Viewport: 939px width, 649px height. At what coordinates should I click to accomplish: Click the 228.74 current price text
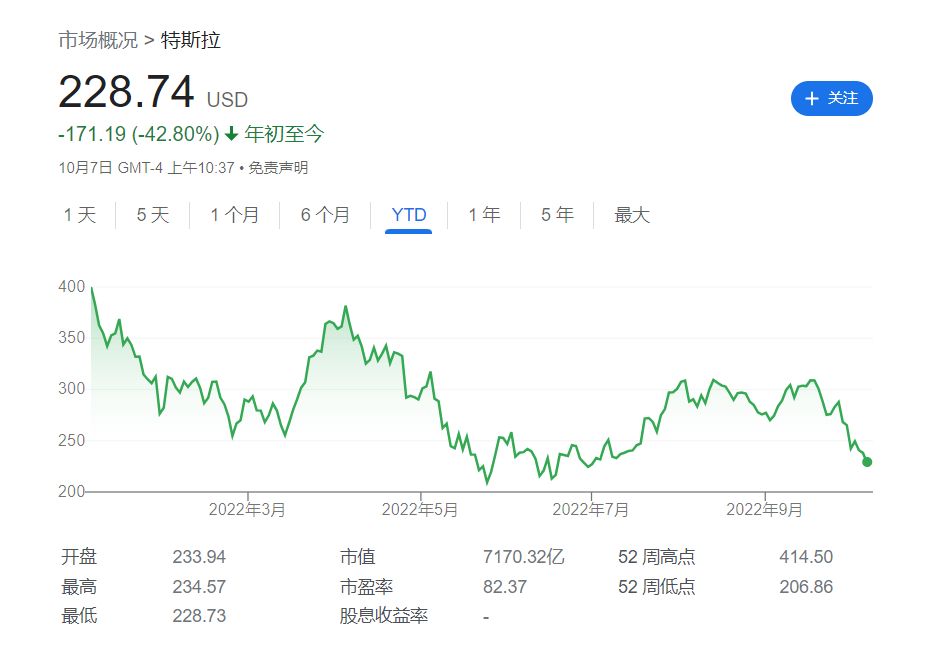tap(126, 92)
